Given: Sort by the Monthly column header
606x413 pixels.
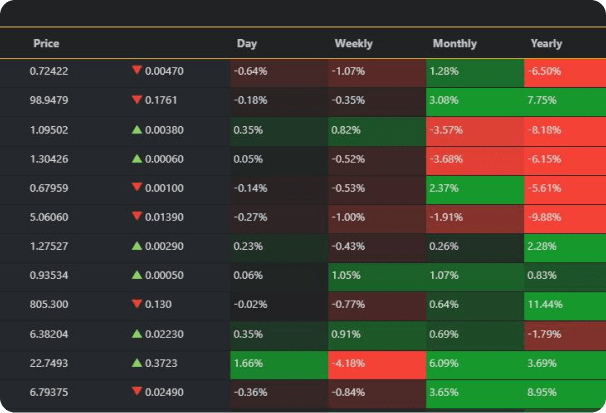Looking at the screenshot, I should (x=454, y=43).
